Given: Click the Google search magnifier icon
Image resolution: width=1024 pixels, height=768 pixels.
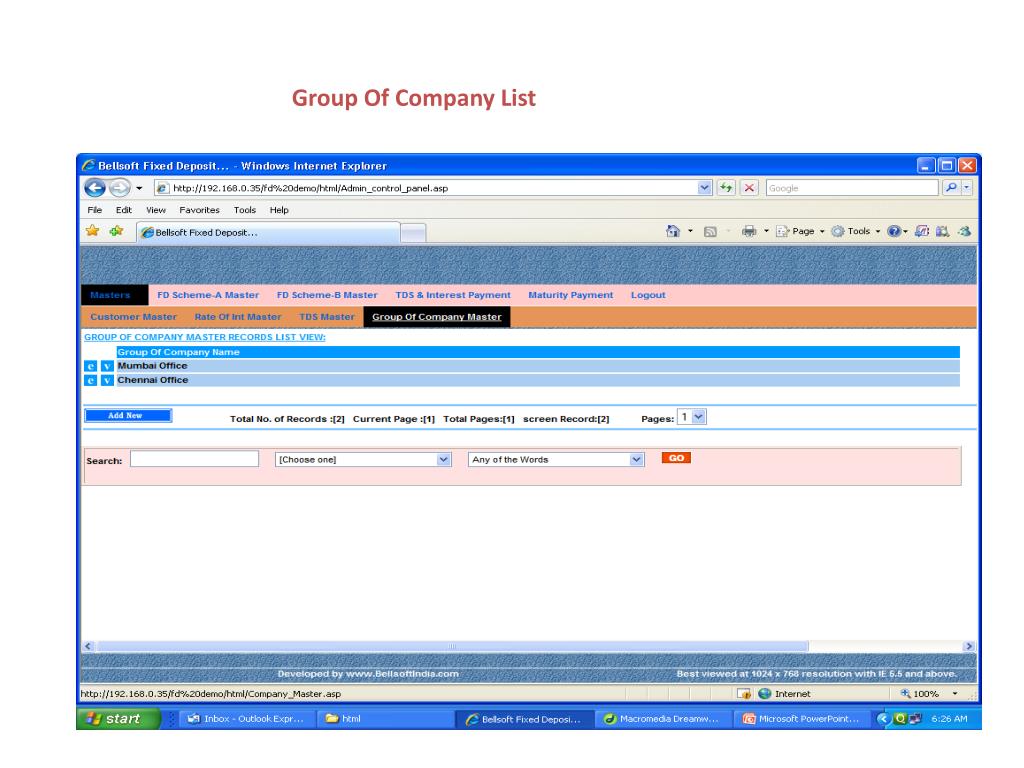Looking at the screenshot, I should (x=951, y=188).
